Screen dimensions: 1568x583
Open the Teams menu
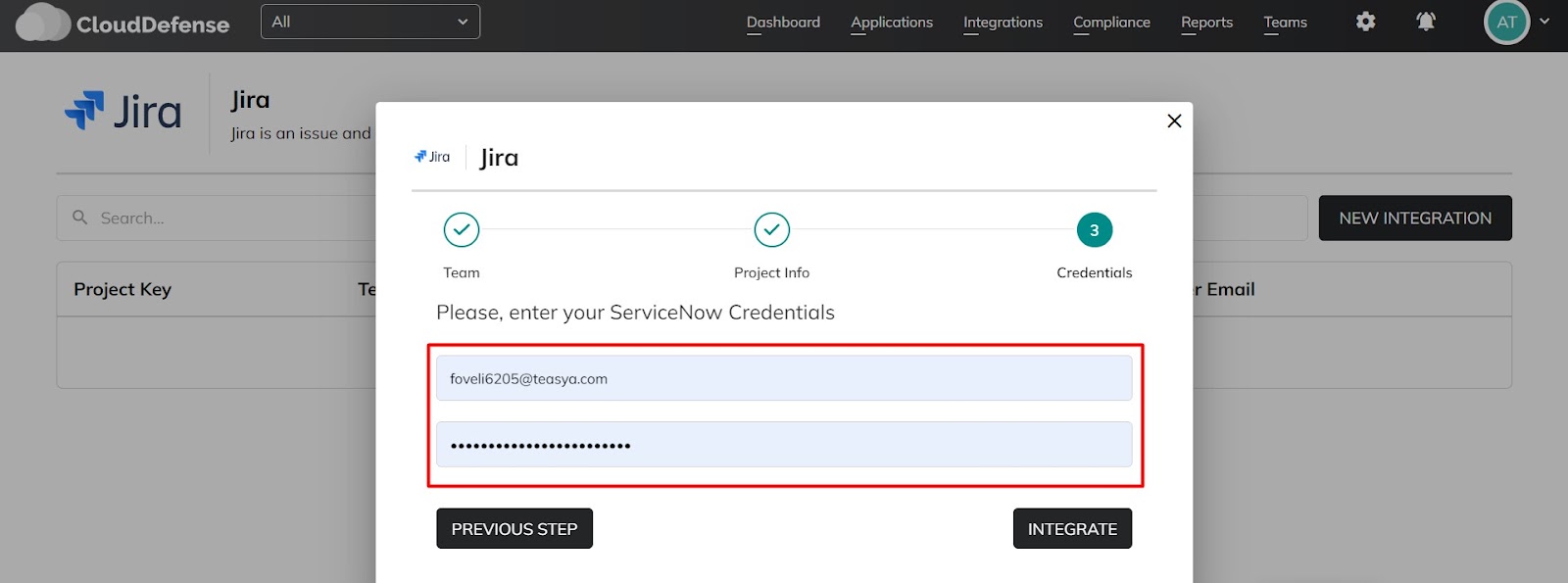[x=1285, y=22]
